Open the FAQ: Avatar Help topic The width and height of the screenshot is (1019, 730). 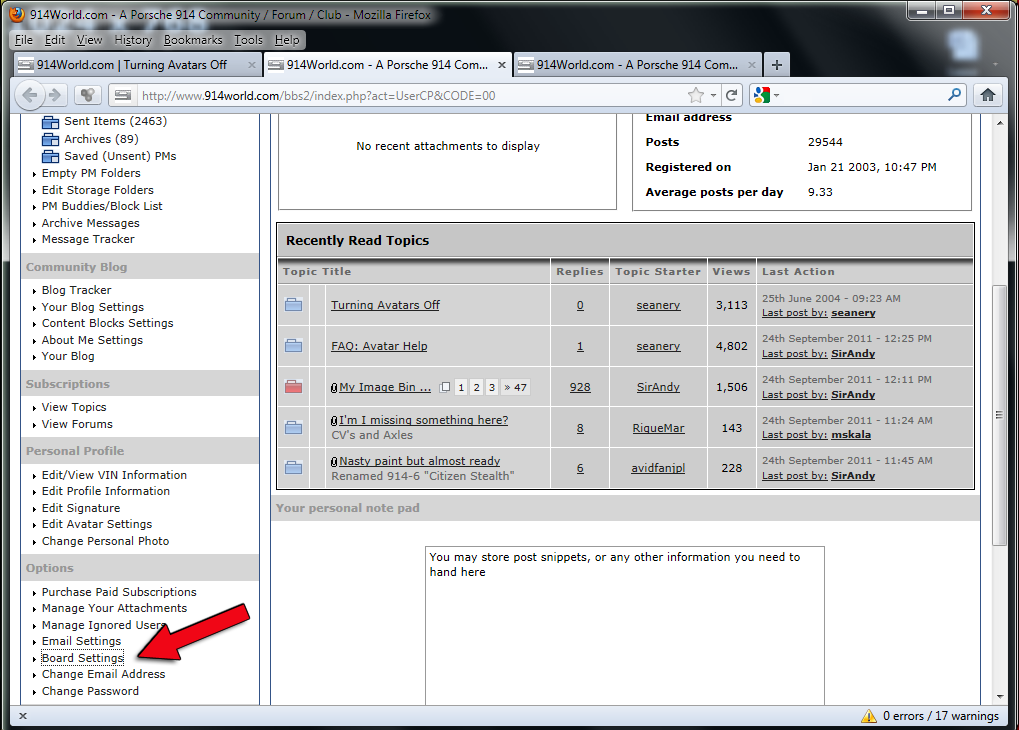pos(379,346)
